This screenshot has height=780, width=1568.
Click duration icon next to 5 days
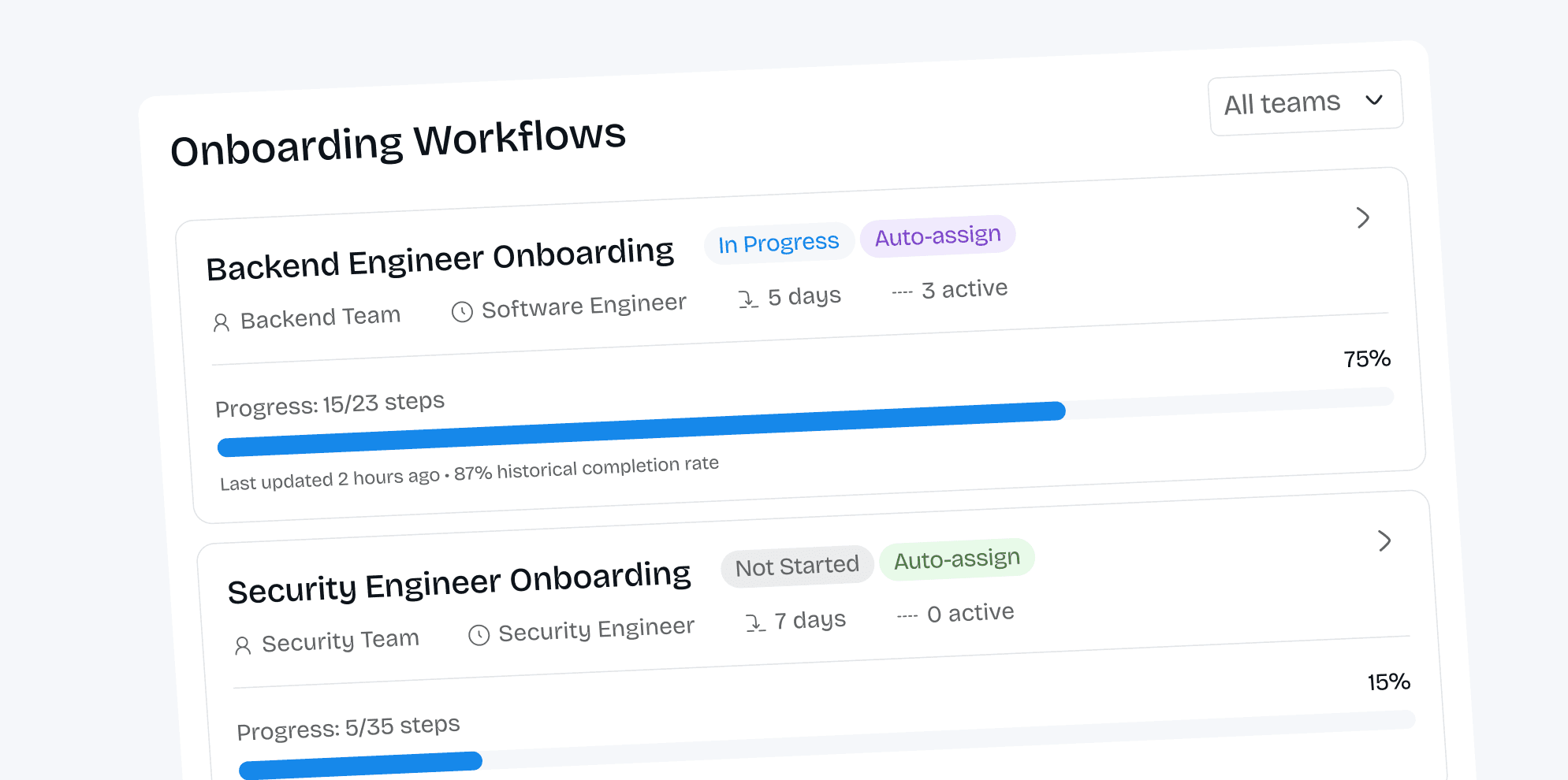click(x=748, y=299)
